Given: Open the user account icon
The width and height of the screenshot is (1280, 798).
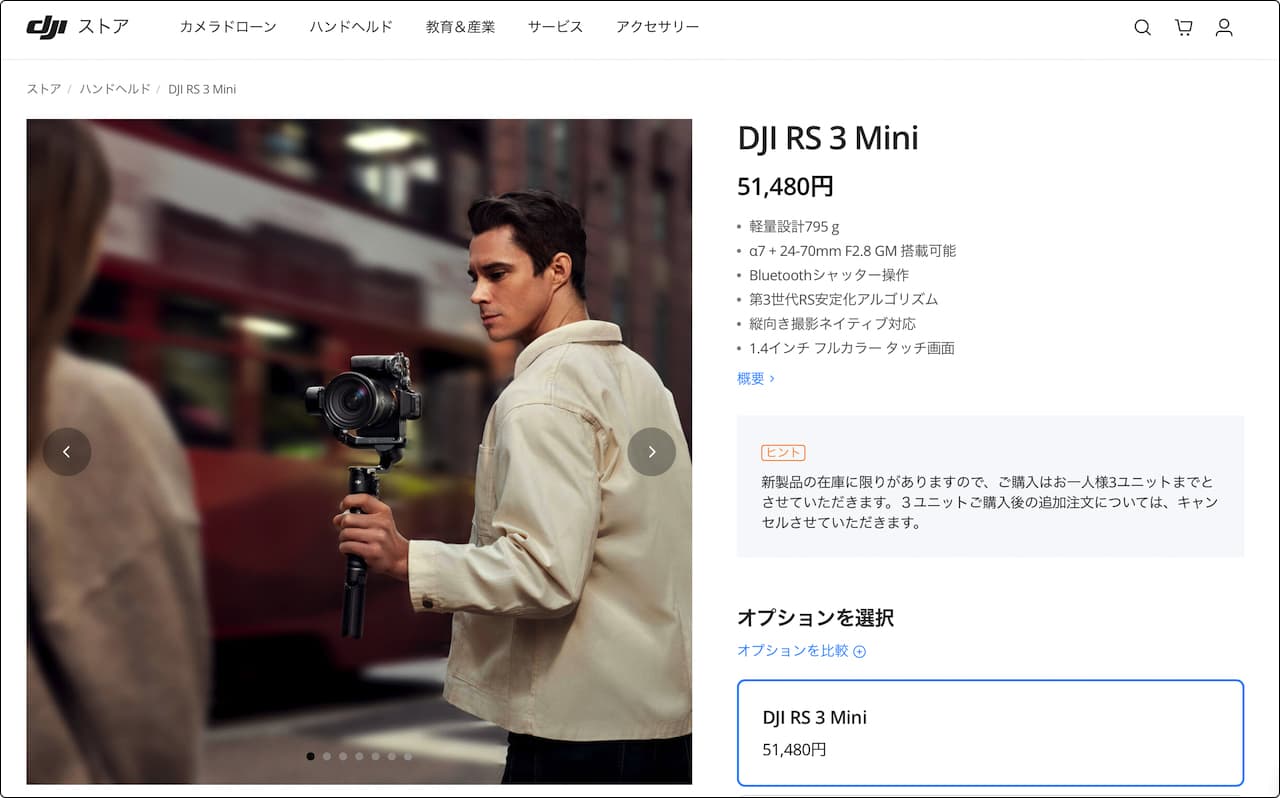Looking at the screenshot, I should (x=1224, y=28).
